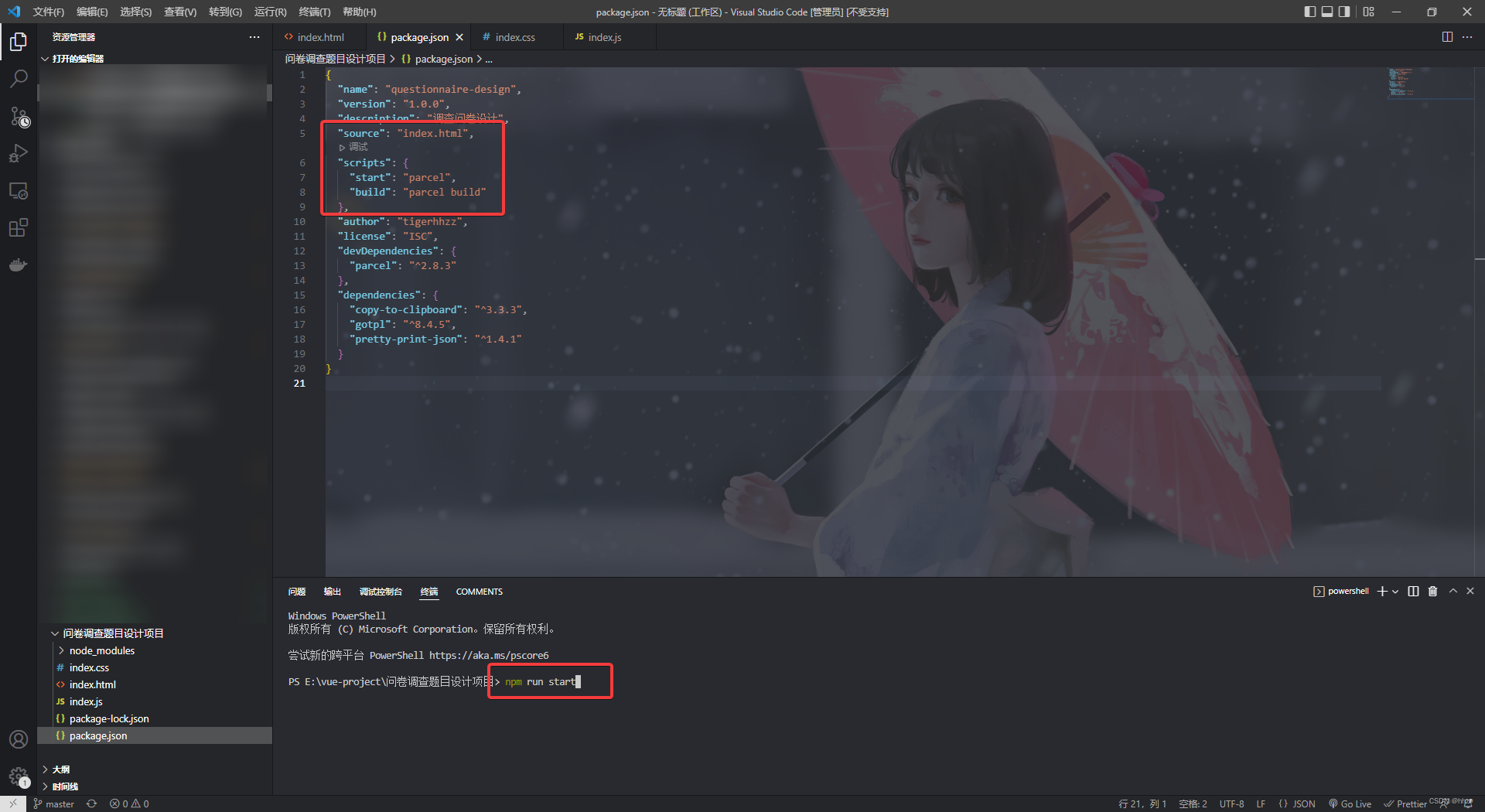Click the split editor right icon
1485x812 pixels.
(1447, 37)
